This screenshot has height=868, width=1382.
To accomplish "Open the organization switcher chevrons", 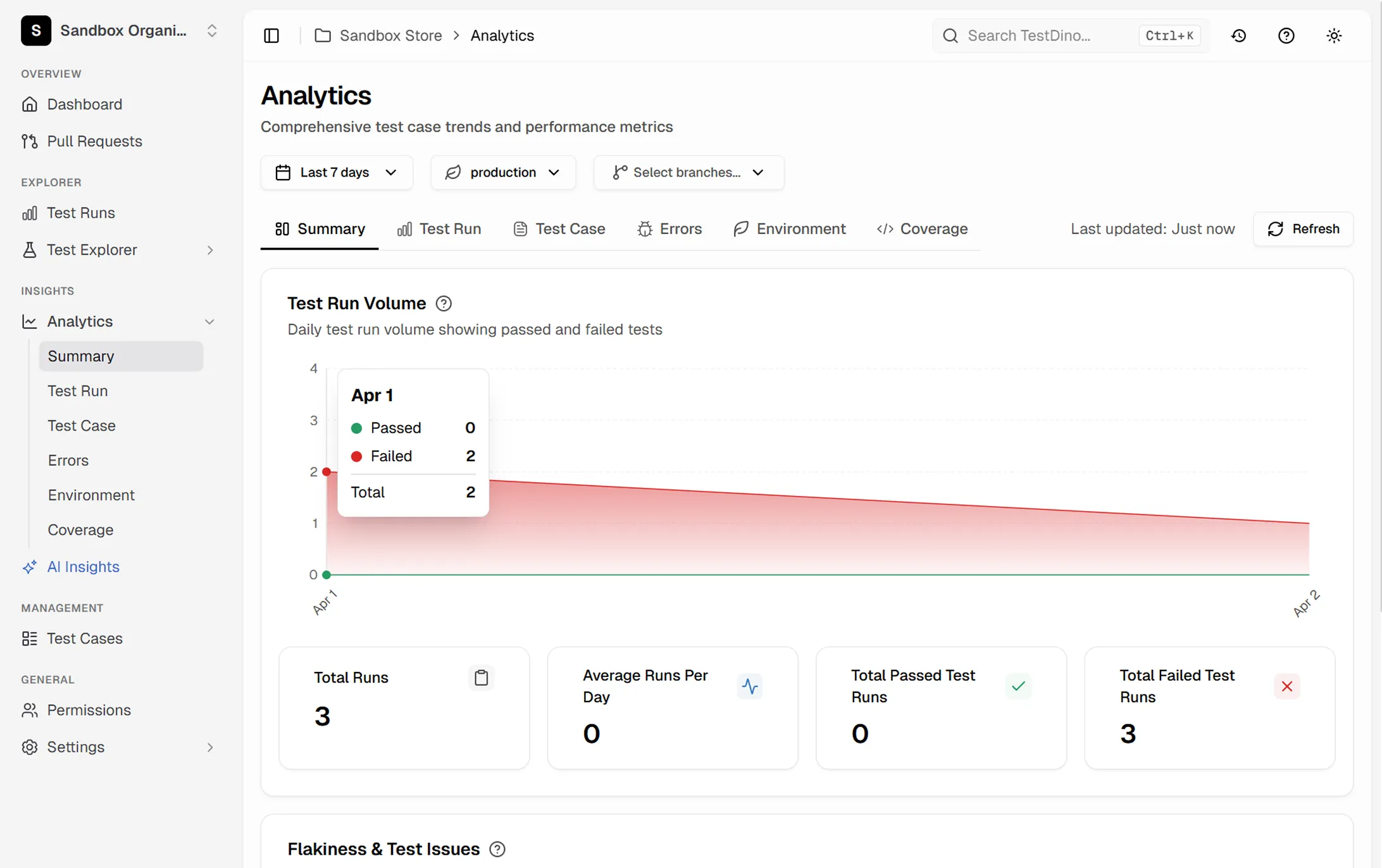I will pos(212,30).
